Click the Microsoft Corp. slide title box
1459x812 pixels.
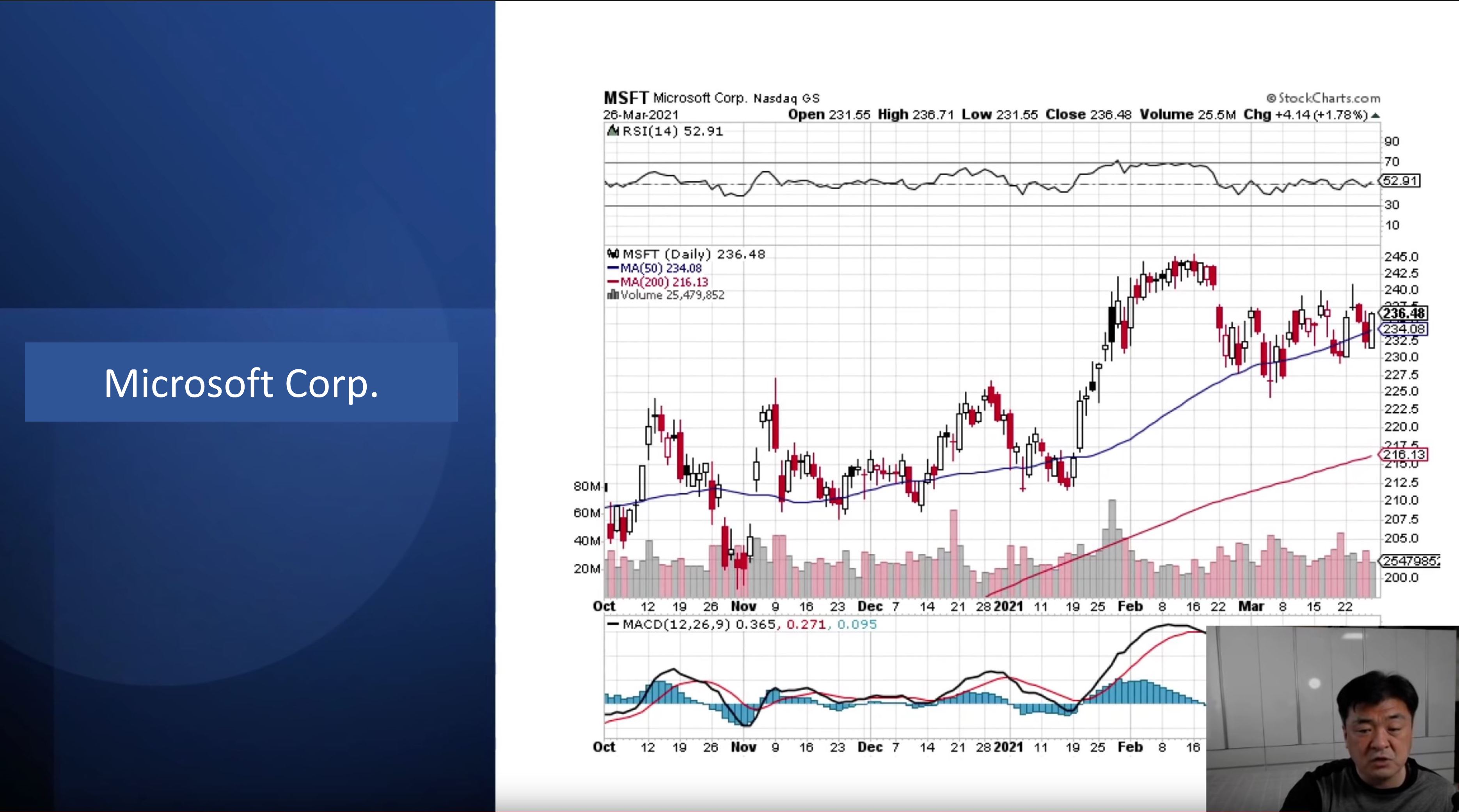[x=241, y=382]
